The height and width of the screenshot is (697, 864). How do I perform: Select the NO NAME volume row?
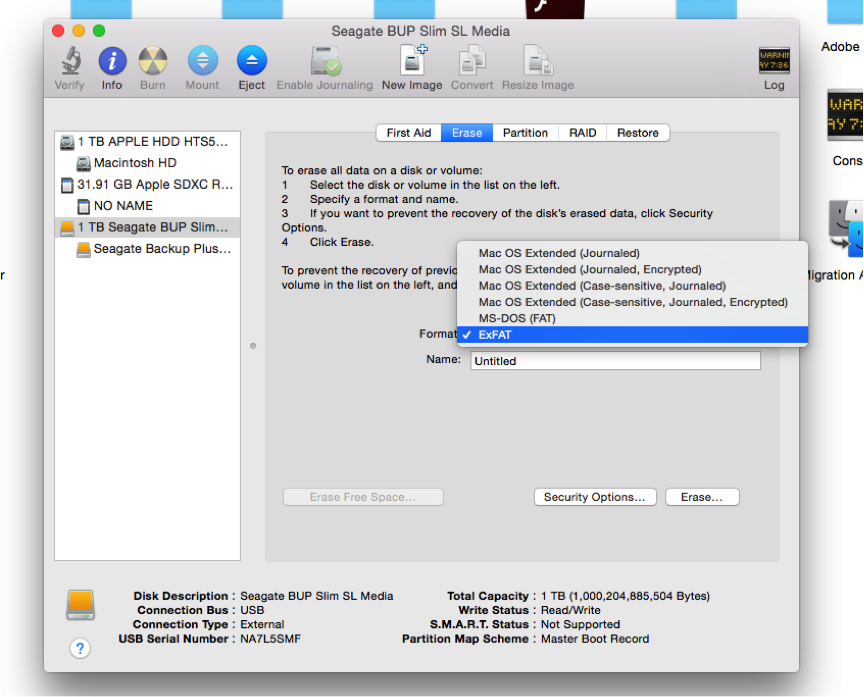148,206
